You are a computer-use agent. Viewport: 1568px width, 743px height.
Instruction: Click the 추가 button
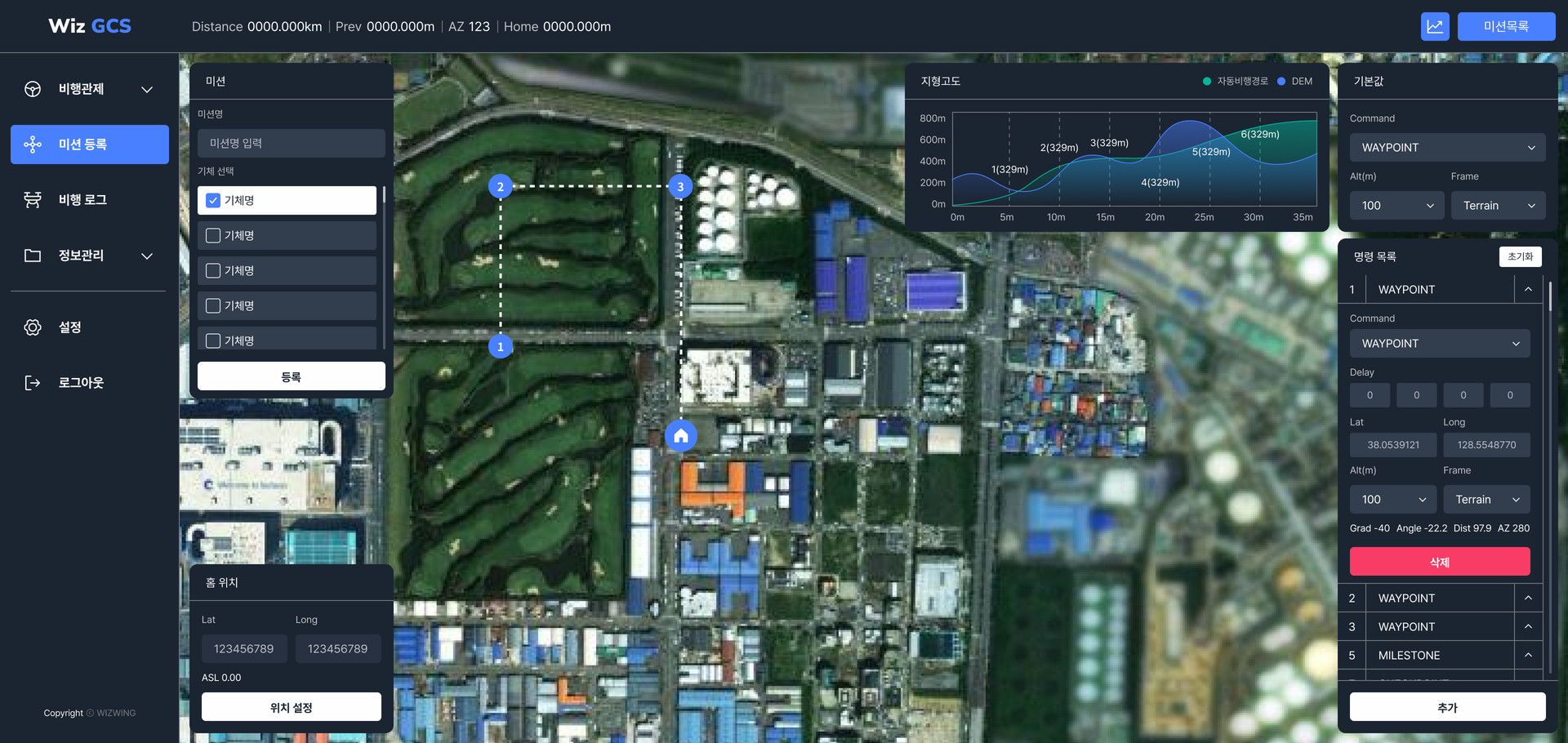coord(1447,707)
